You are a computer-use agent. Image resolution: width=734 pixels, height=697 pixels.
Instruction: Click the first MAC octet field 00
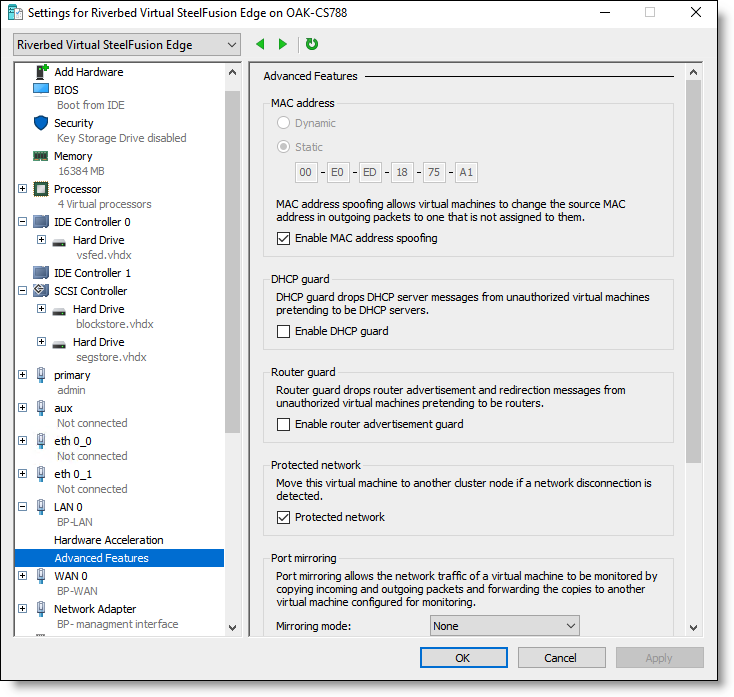306,172
